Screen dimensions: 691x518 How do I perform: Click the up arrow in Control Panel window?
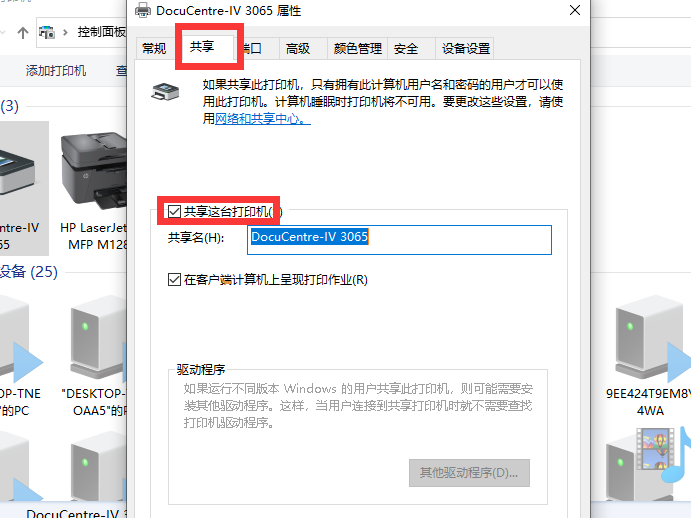22,33
